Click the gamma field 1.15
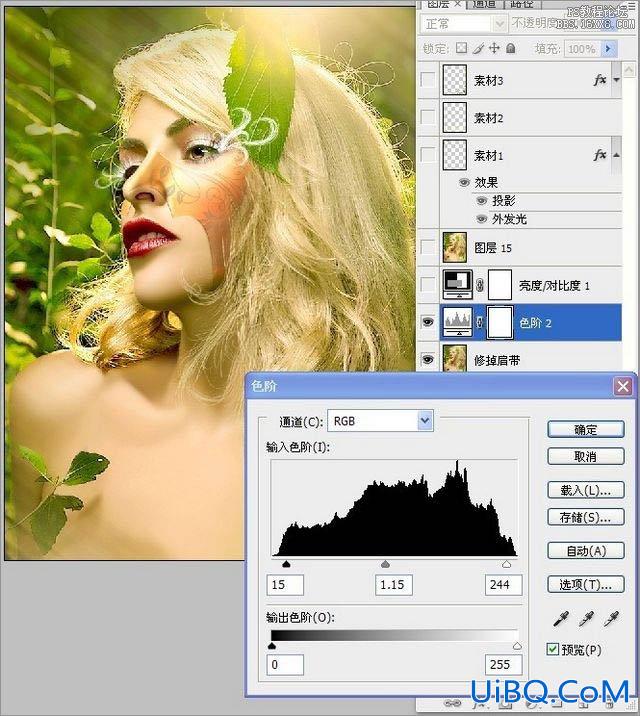The height and width of the screenshot is (716, 640). pyautogui.click(x=394, y=584)
